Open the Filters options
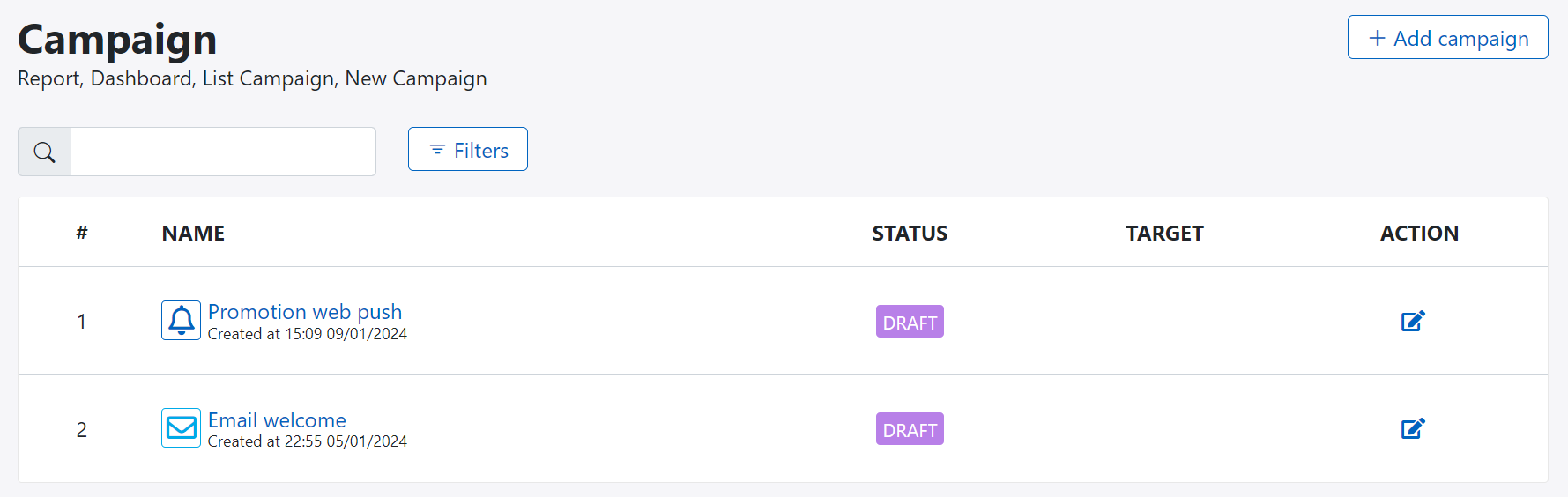Image resolution: width=1568 pixels, height=497 pixels. pos(468,150)
